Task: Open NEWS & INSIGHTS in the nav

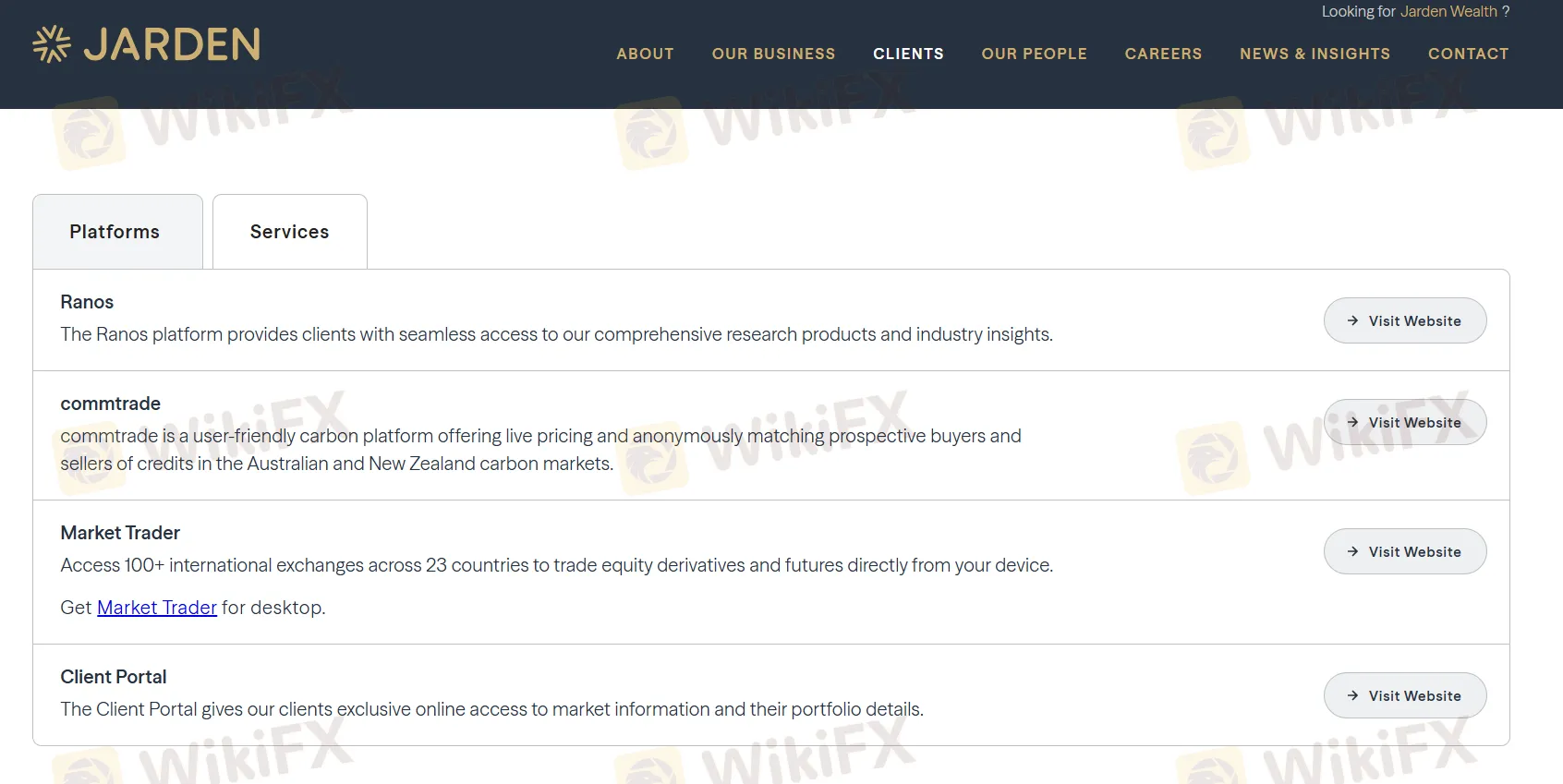Action: (1315, 54)
